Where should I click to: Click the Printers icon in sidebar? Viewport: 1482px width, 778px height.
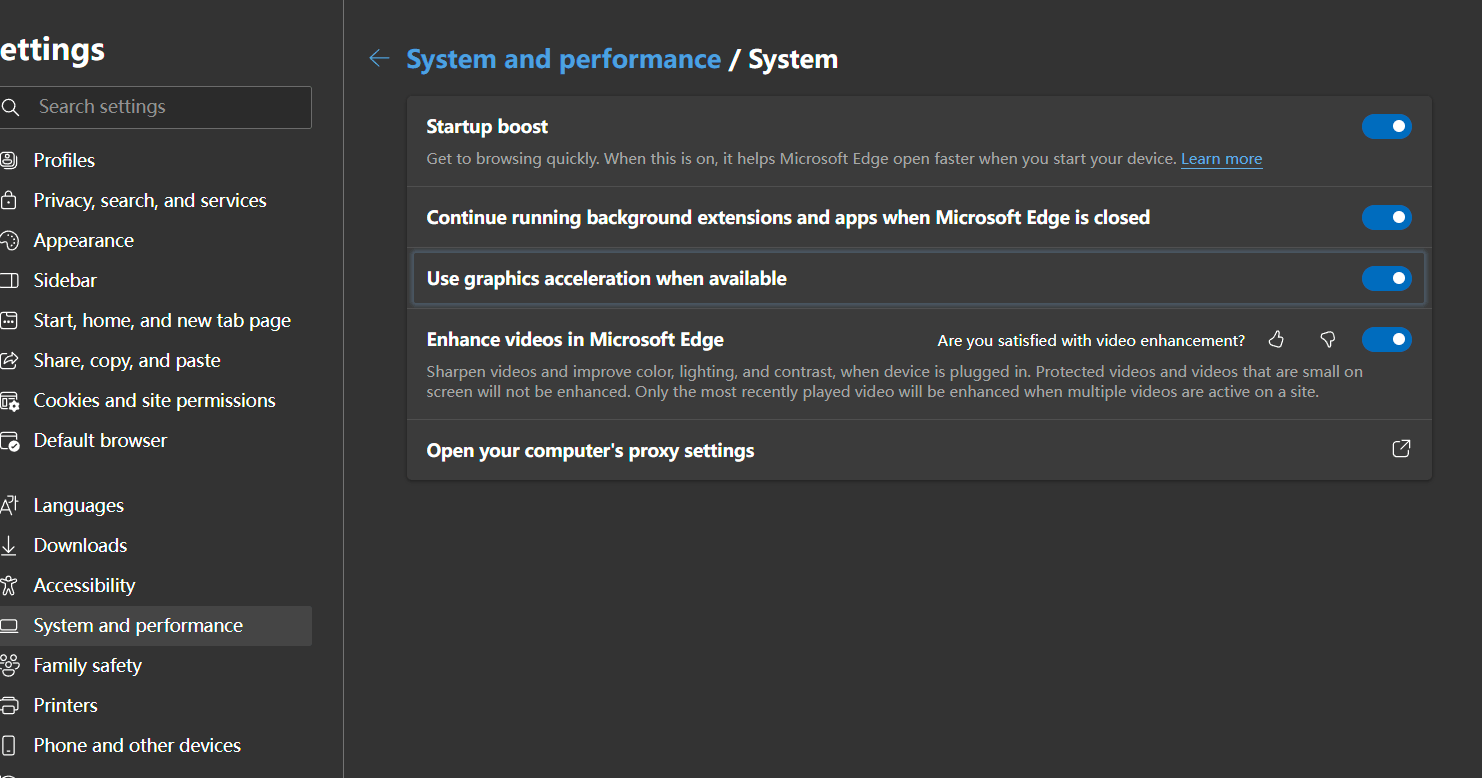tap(9, 706)
